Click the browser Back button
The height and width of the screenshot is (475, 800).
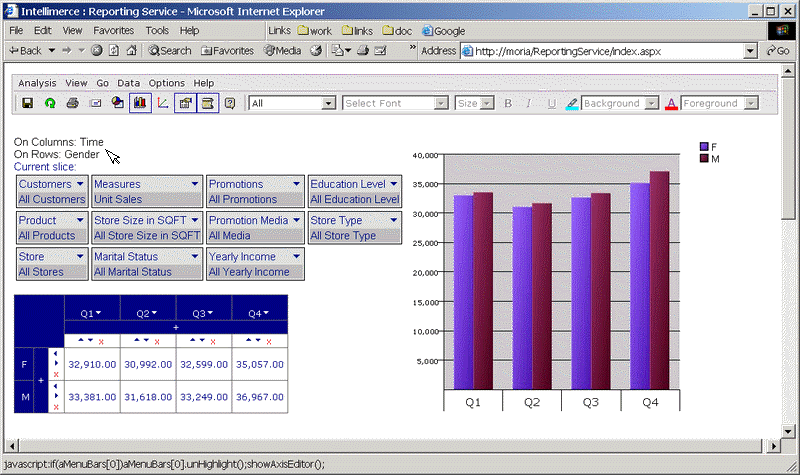[26, 51]
